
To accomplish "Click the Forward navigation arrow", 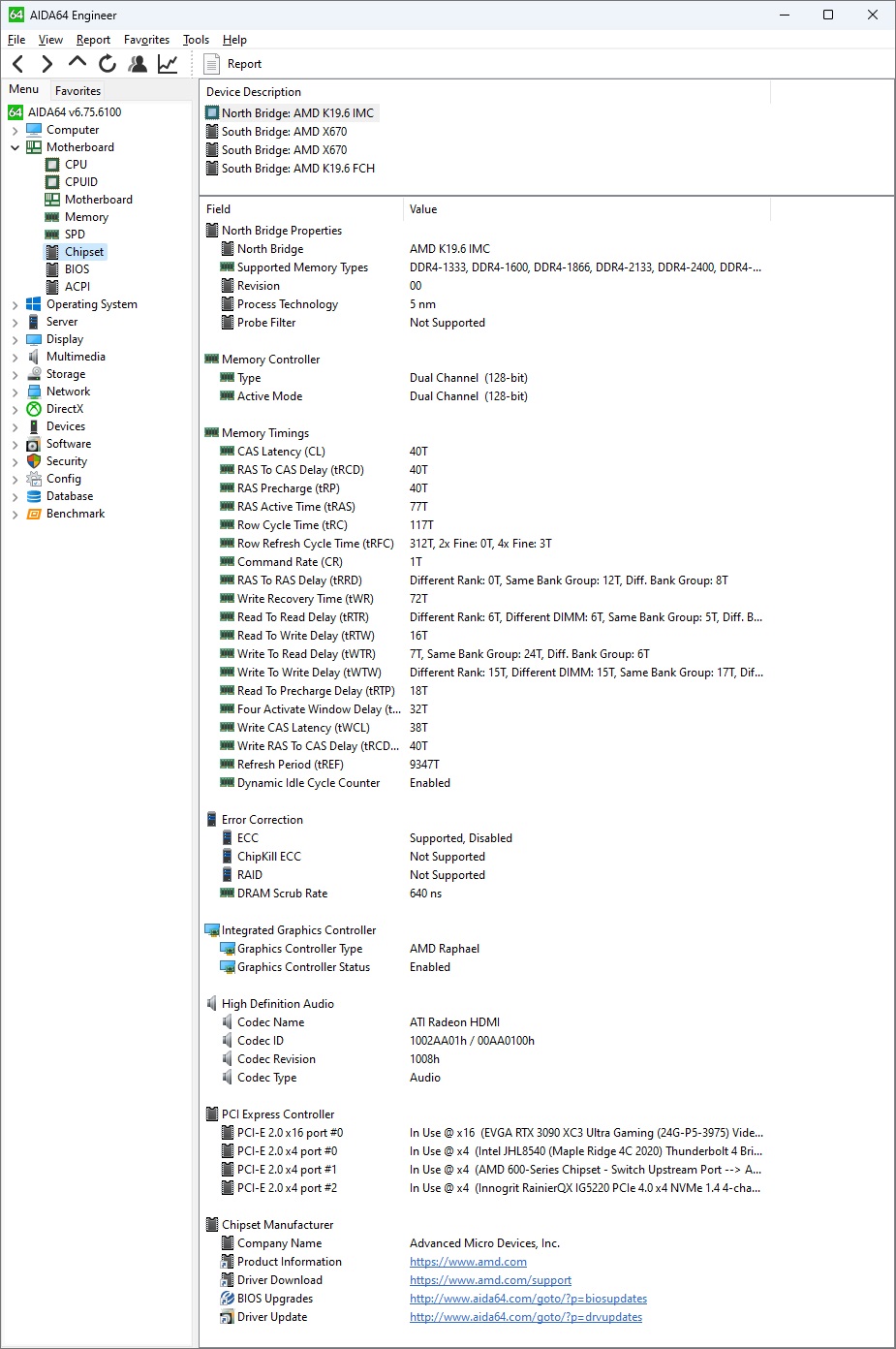I will 46,64.
